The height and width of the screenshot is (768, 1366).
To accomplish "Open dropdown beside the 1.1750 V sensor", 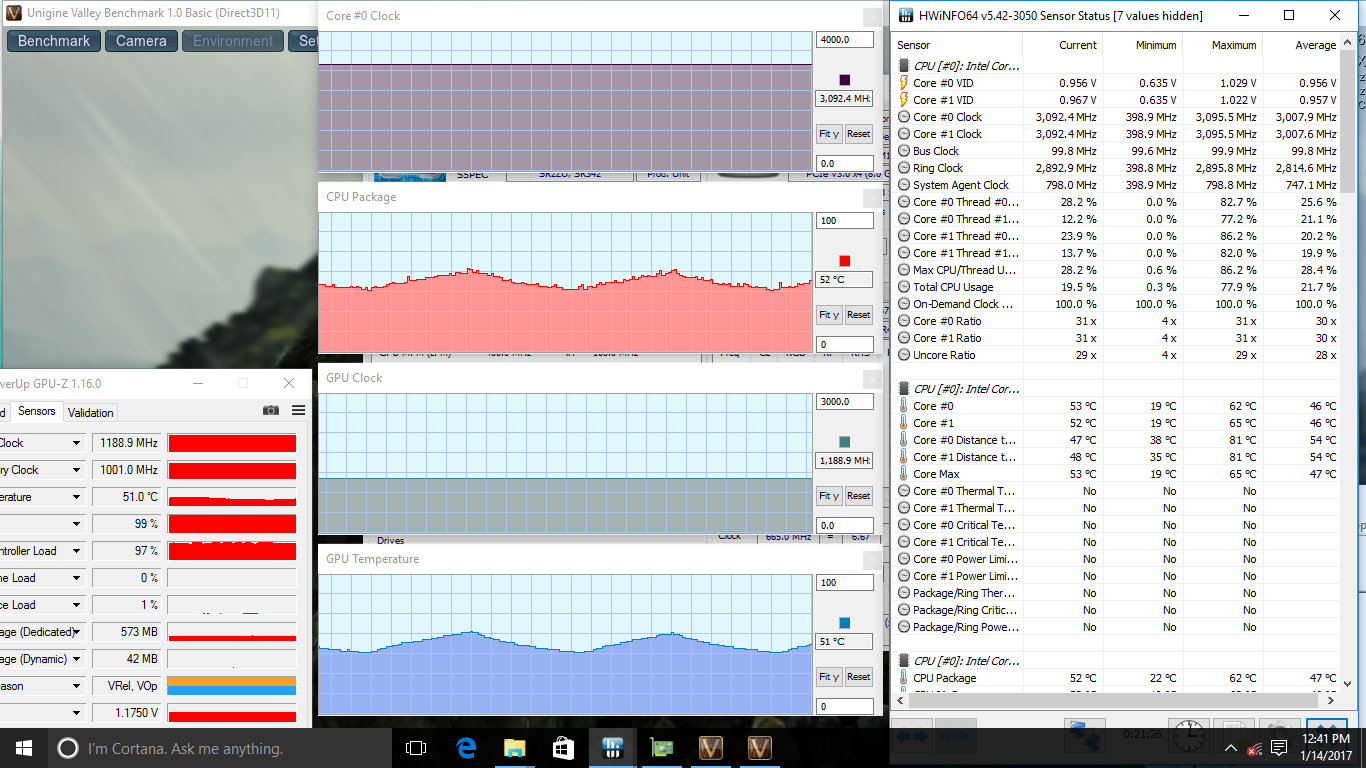I will [76, 713].
